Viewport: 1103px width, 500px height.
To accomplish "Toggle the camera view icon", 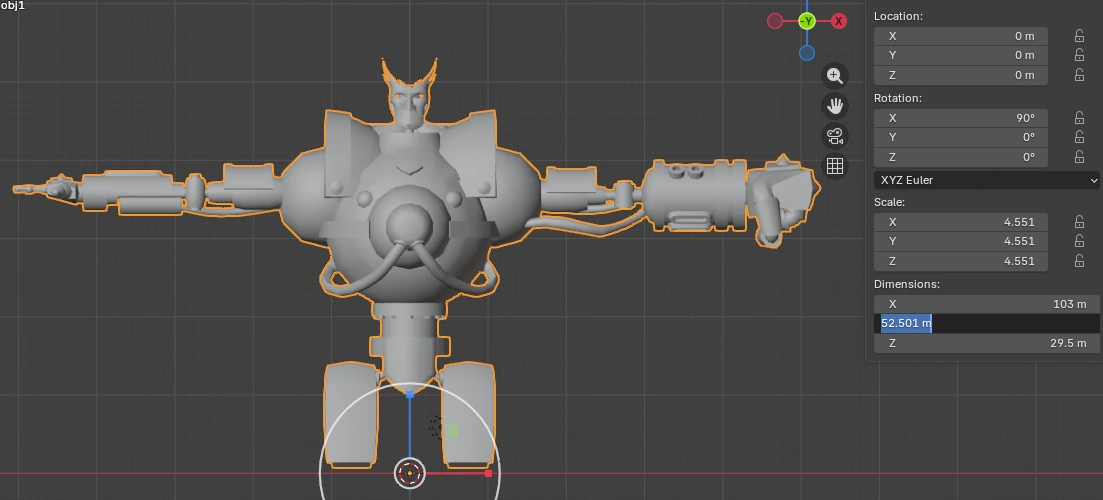I will (x=834, y=136).
